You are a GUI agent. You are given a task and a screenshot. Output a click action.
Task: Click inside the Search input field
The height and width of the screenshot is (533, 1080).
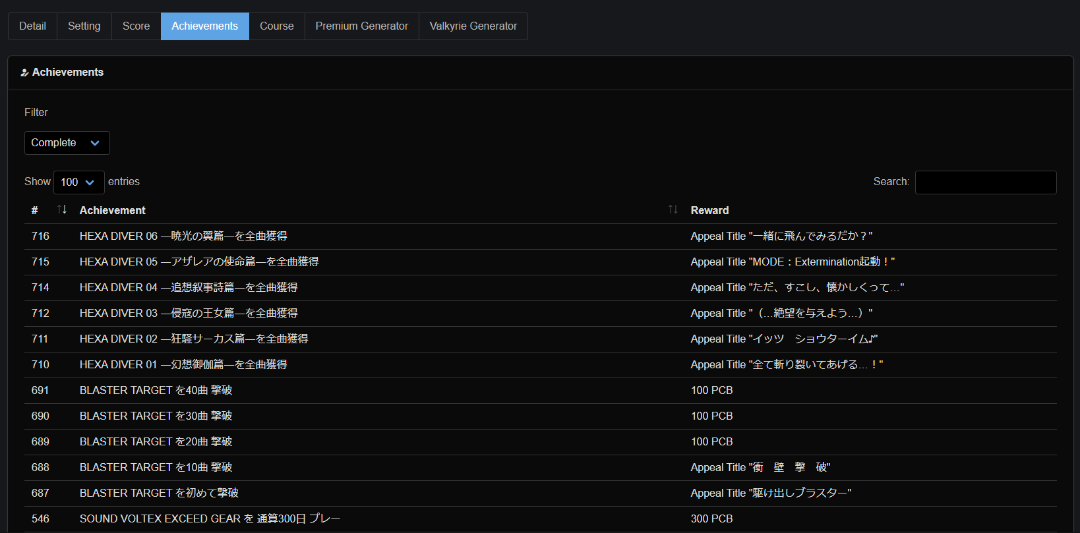985,182
